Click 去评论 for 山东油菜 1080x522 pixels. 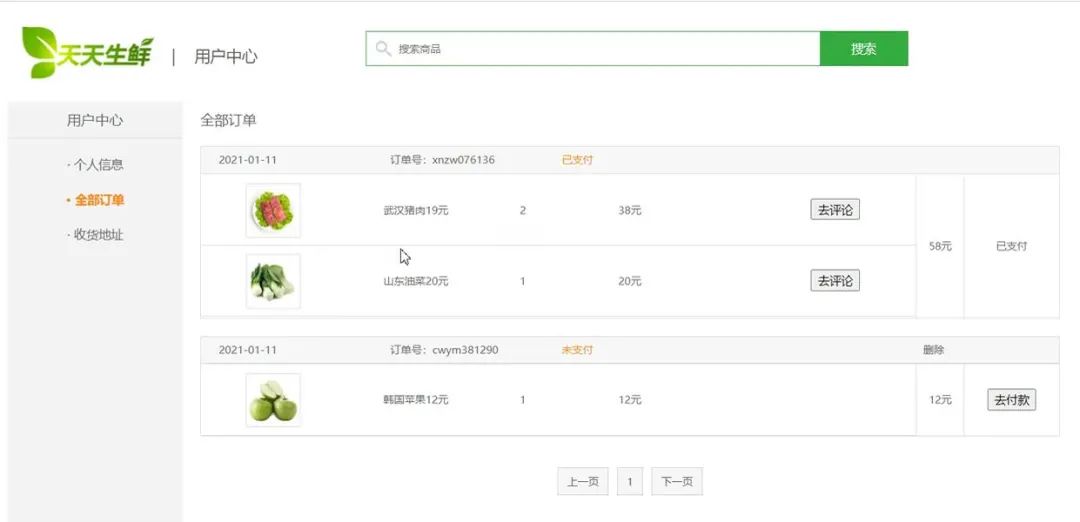(x=834, y=281)
